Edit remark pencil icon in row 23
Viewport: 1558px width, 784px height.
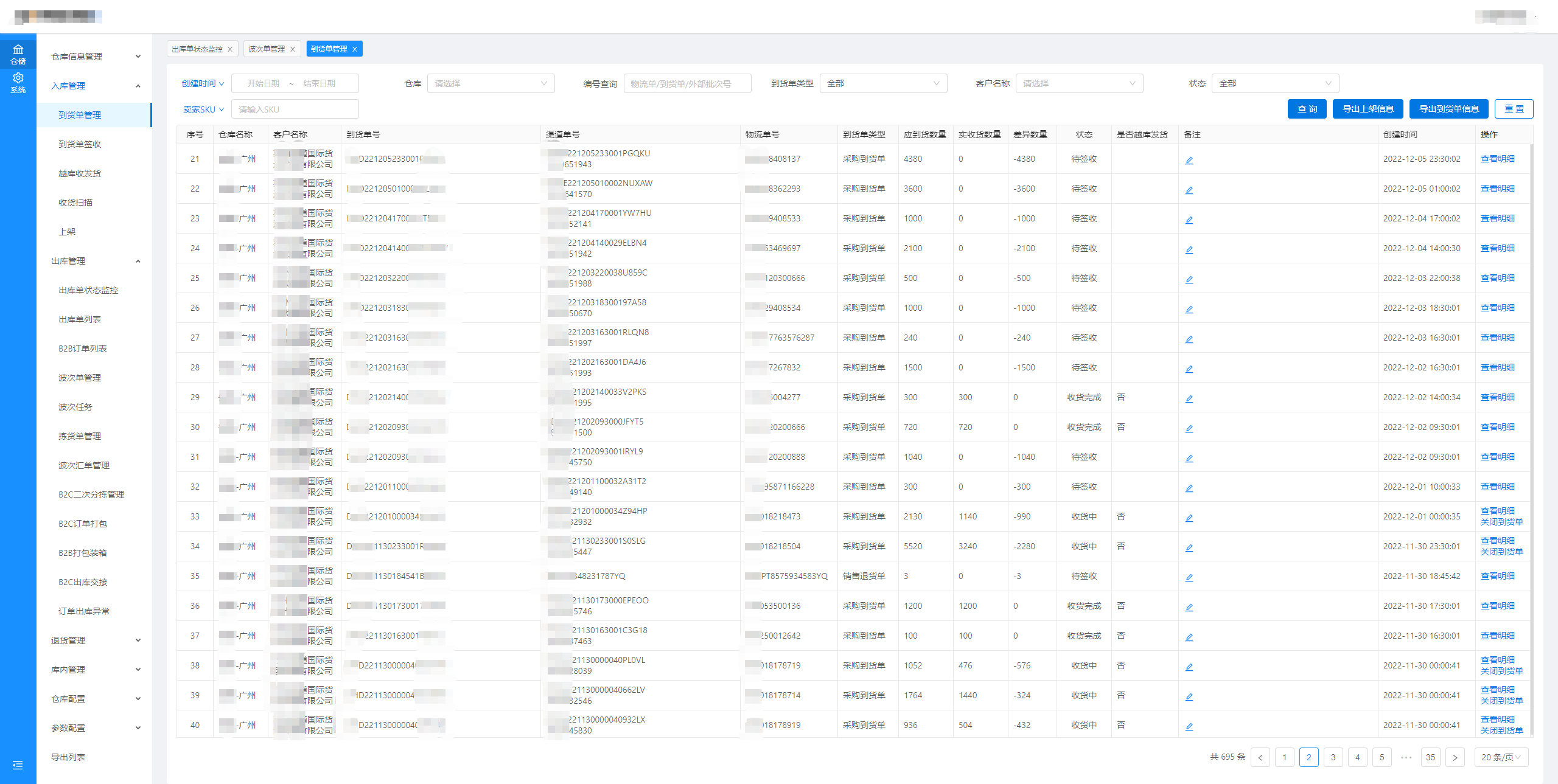click(x=1189, y=220)
